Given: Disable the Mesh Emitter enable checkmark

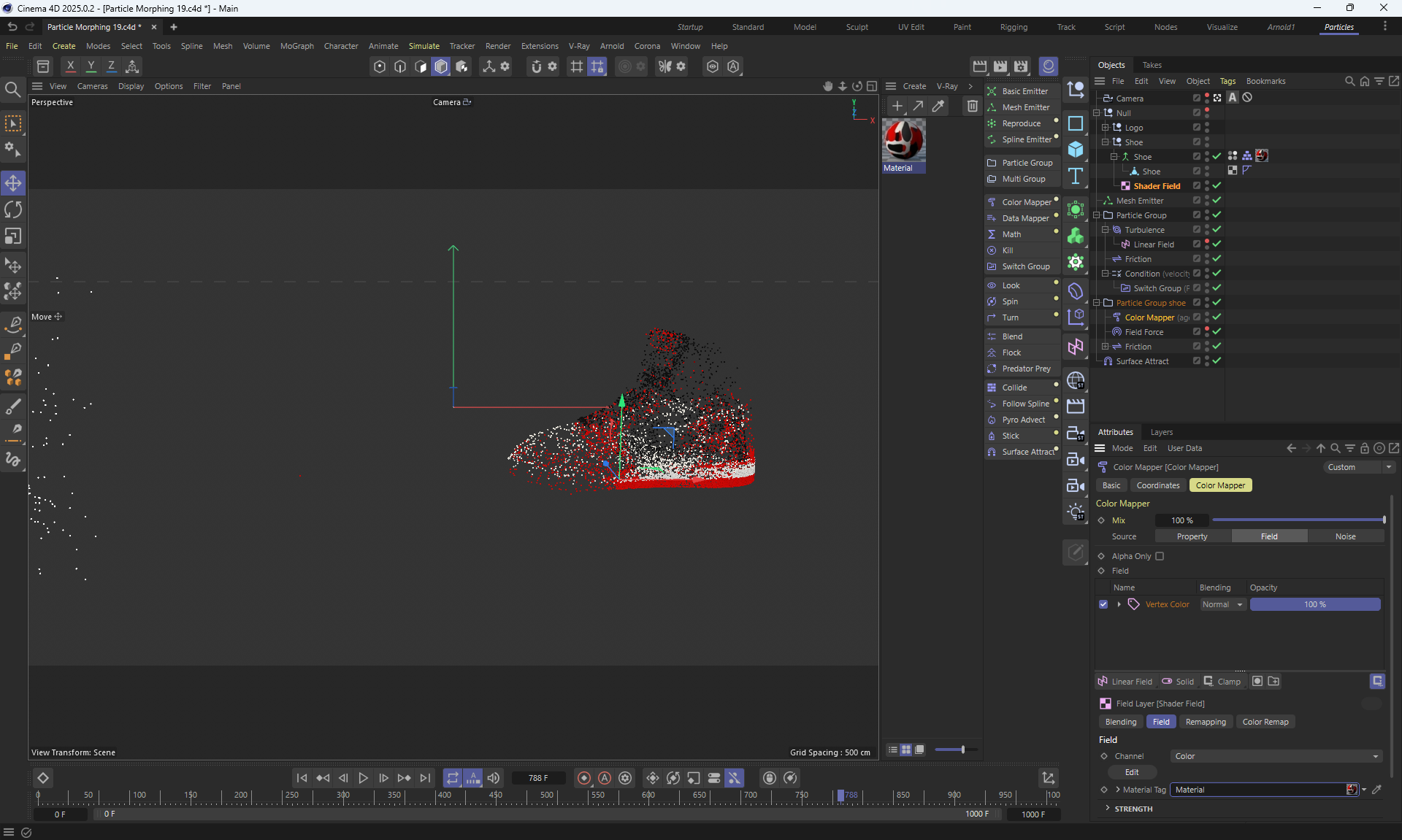Looking at the screenshot, I should point(1217,201).
